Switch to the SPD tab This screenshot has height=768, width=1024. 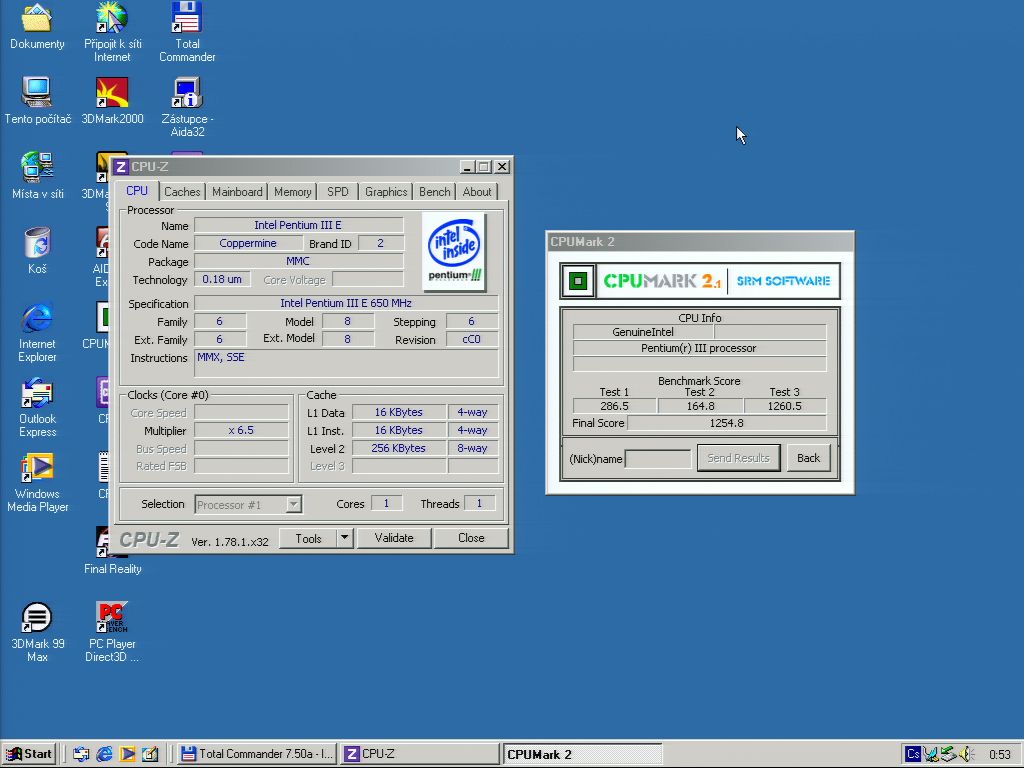coord(338,192)
